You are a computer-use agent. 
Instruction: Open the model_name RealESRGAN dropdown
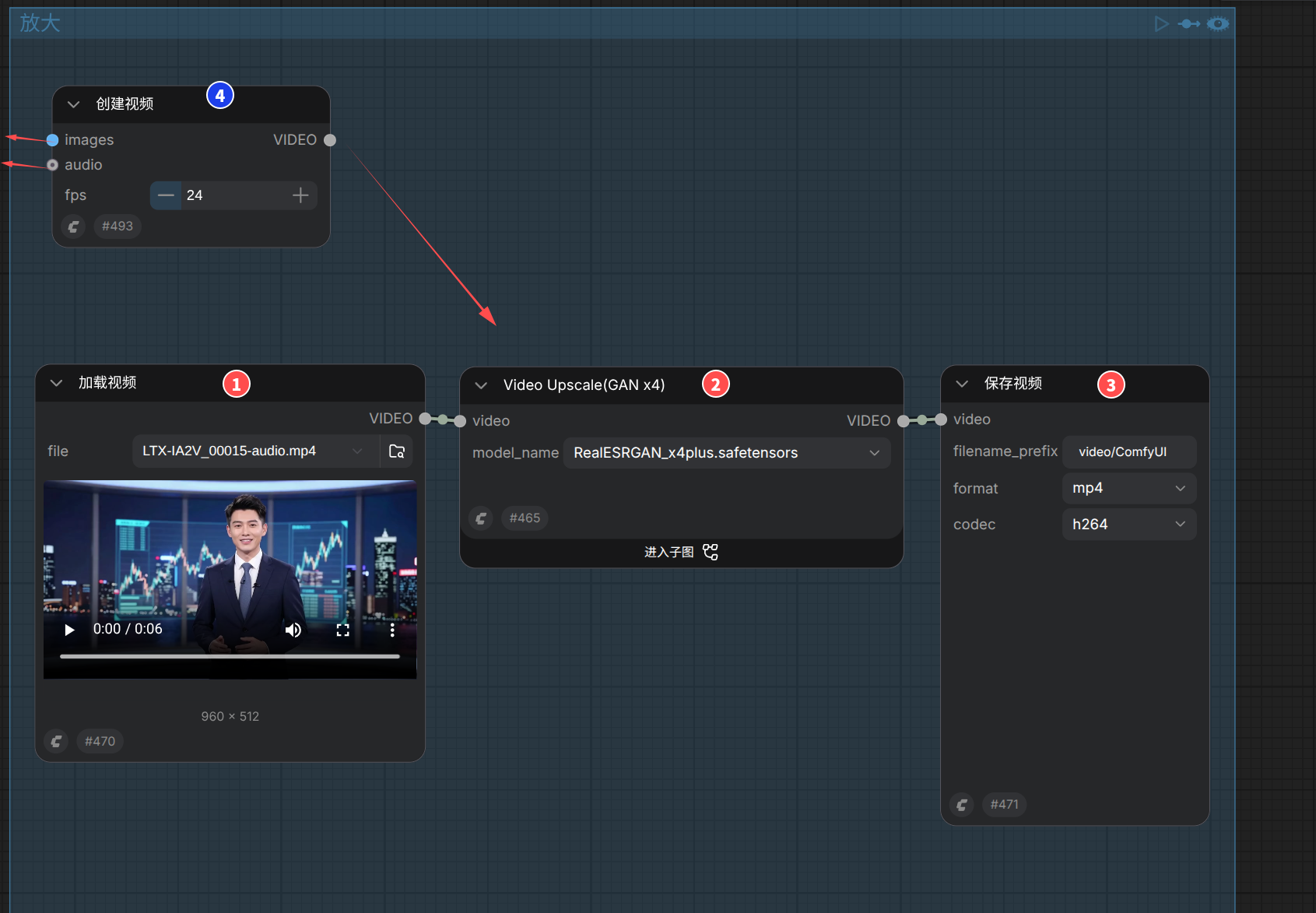pos(727,453)
